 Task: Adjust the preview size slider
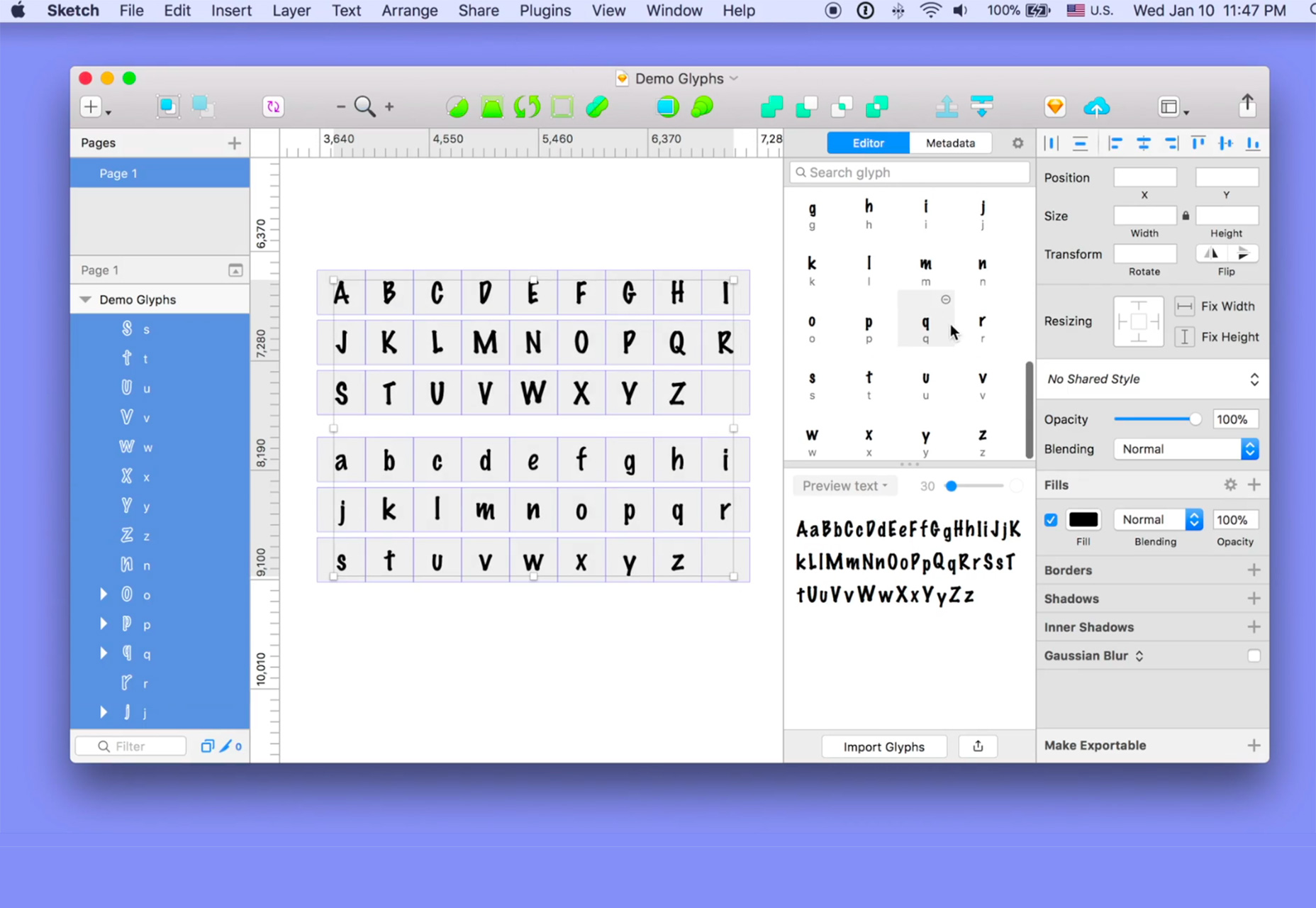tap(952, 486)
